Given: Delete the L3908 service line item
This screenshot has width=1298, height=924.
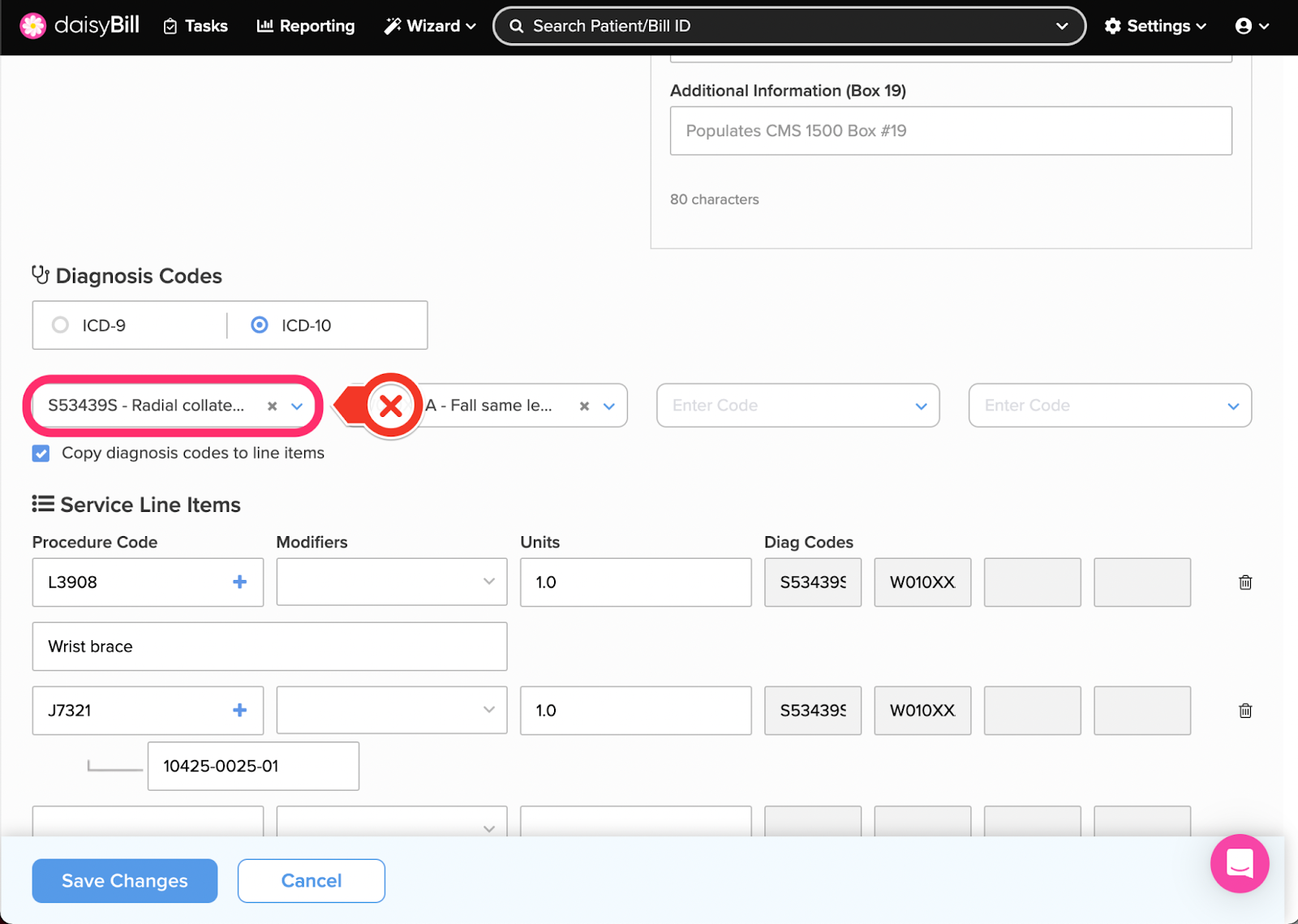Looking at the screenshot, I should point(1244,582).
